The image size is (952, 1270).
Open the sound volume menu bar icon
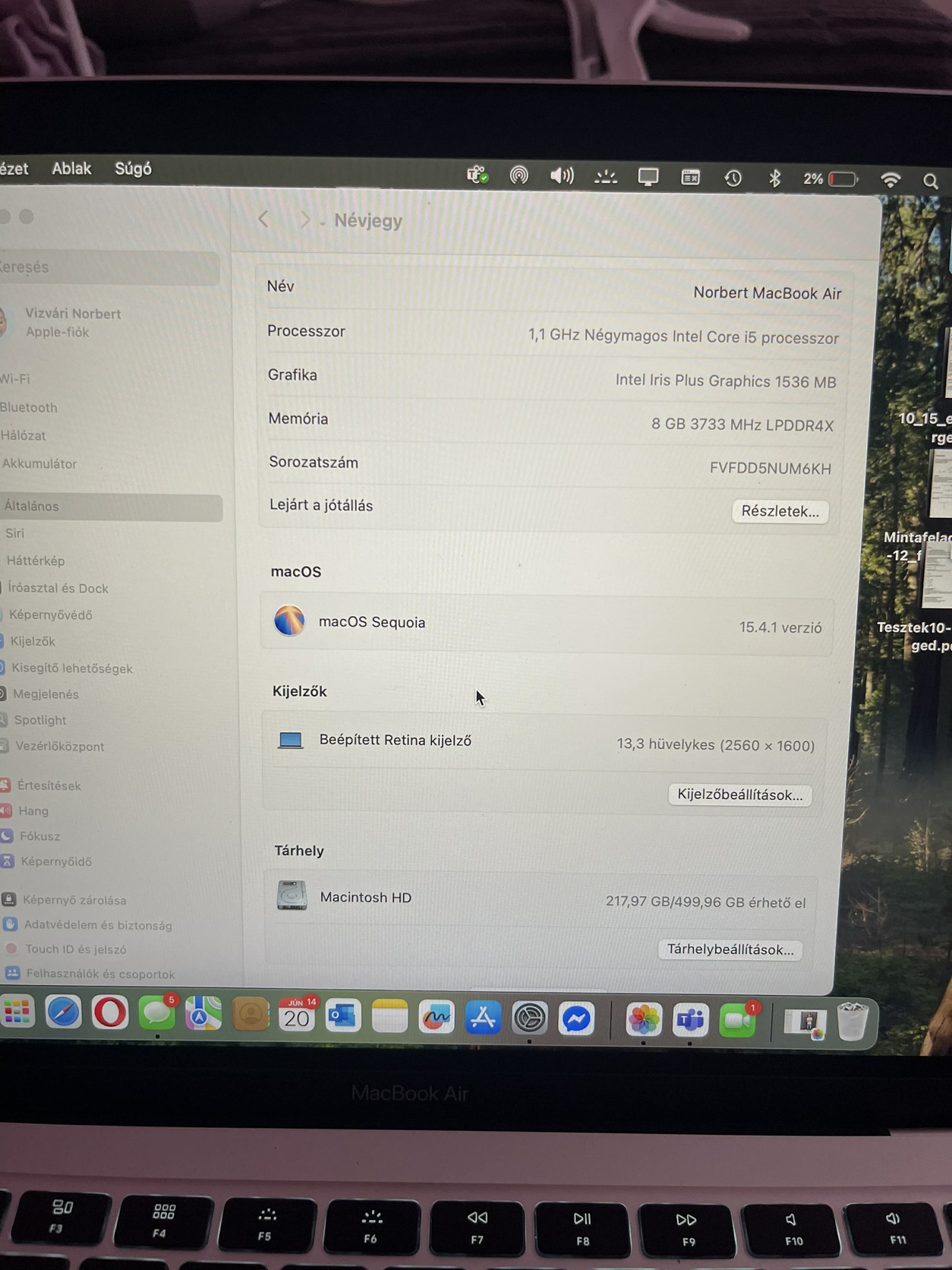pos(562,176)
